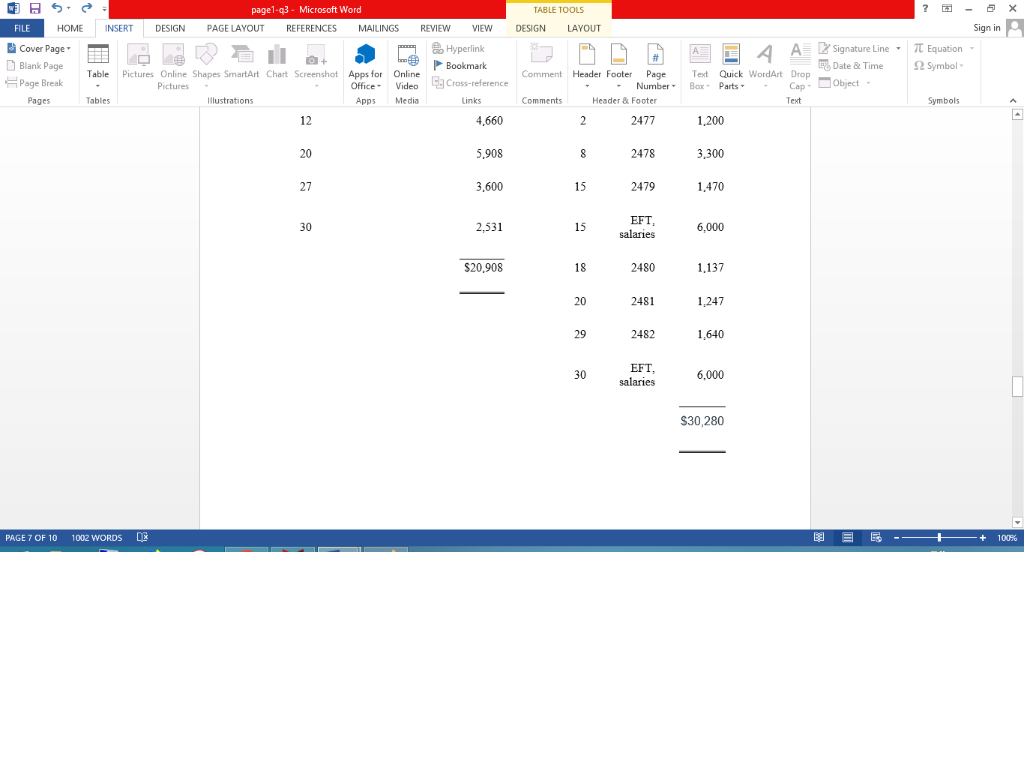
Task: Insert an Online Video
Action: coord(407,64)
